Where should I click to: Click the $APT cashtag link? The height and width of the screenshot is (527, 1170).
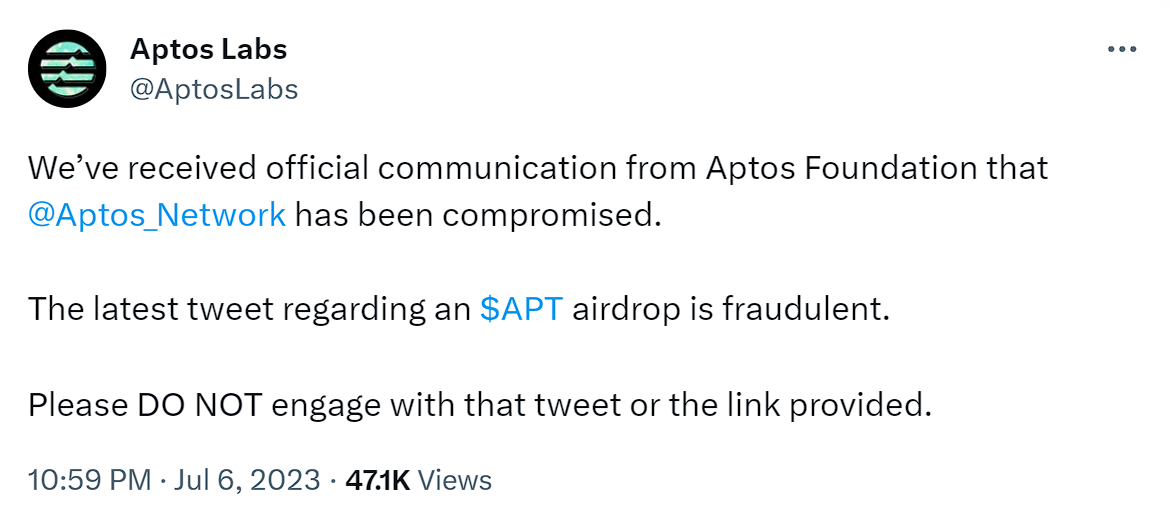point(521,309)
